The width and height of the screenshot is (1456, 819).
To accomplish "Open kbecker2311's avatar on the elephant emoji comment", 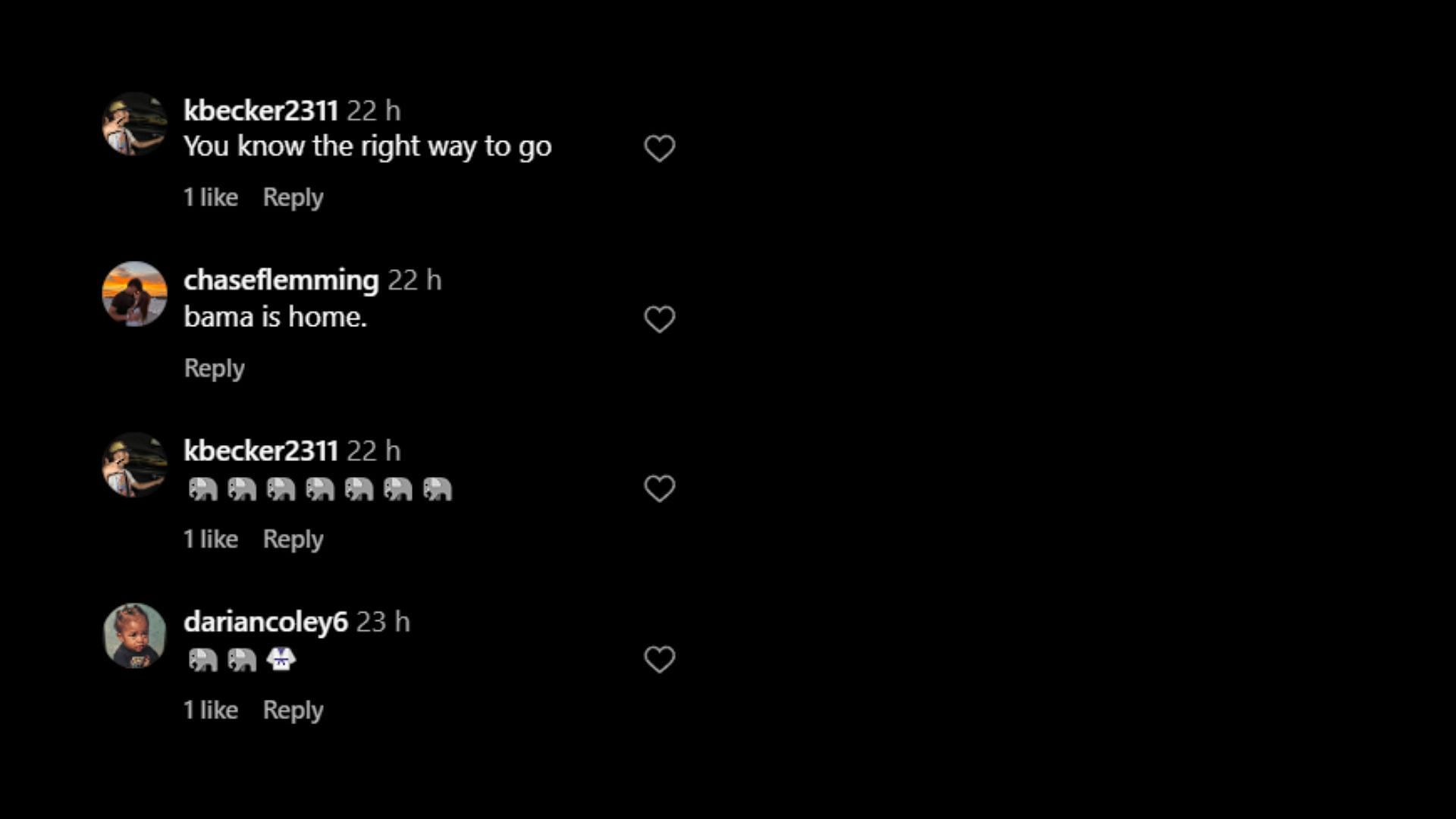I will [x=135, y=465].
